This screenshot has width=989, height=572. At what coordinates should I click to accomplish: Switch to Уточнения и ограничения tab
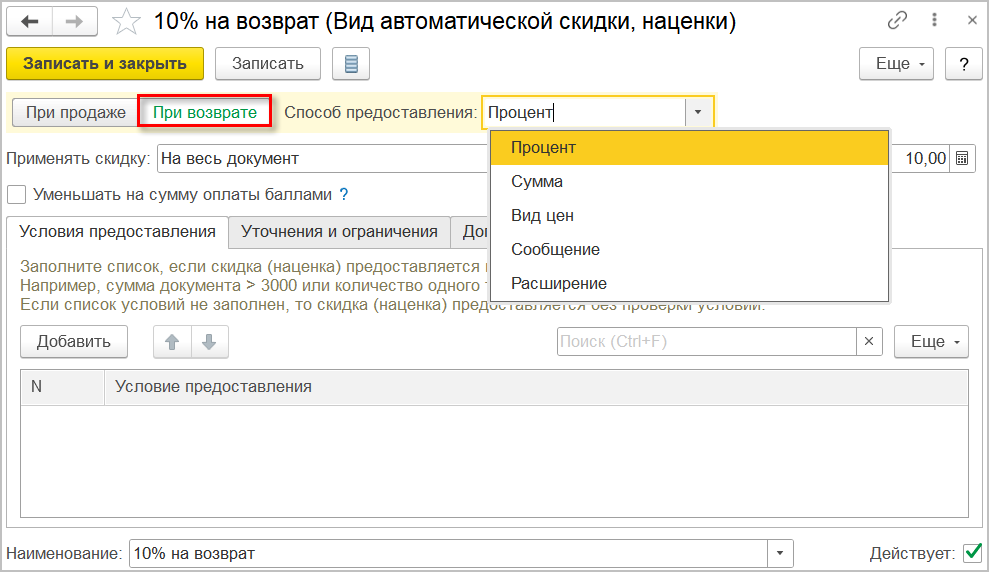339,232
